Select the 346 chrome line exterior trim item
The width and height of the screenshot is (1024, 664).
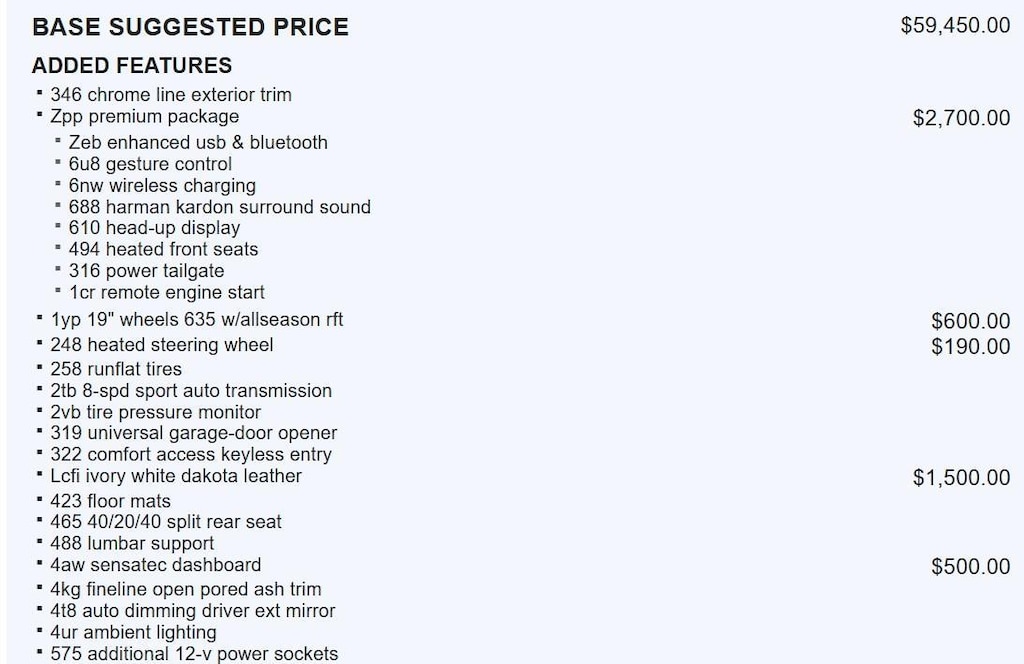[x=171, y=95]
